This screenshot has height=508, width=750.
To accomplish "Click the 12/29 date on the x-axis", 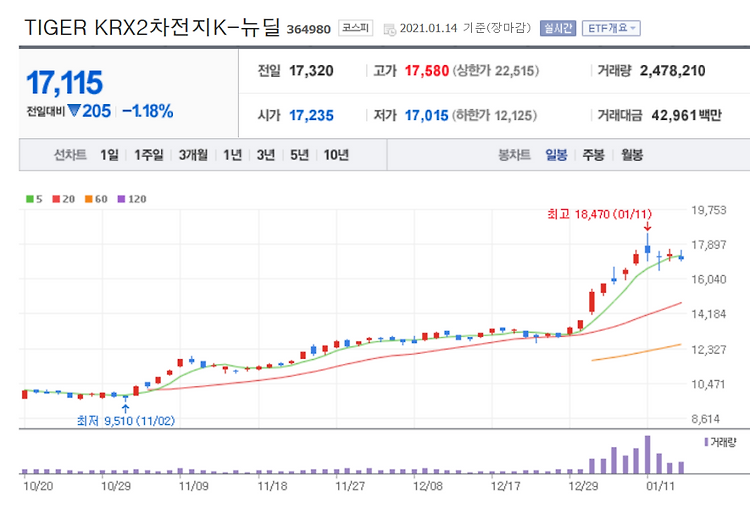I will click(583, 486).
